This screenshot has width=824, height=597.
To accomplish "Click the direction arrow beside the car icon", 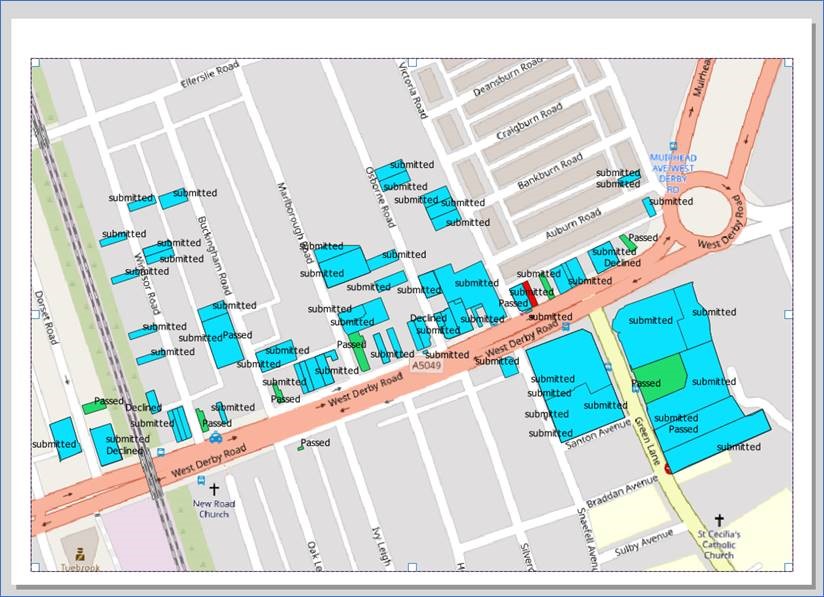I will (x=233, y=438).
